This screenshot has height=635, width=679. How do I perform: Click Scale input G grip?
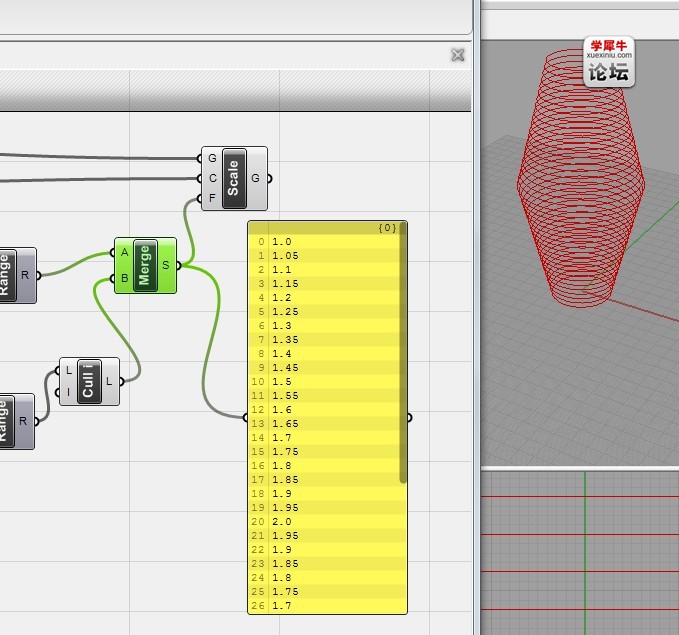[199, 159]
